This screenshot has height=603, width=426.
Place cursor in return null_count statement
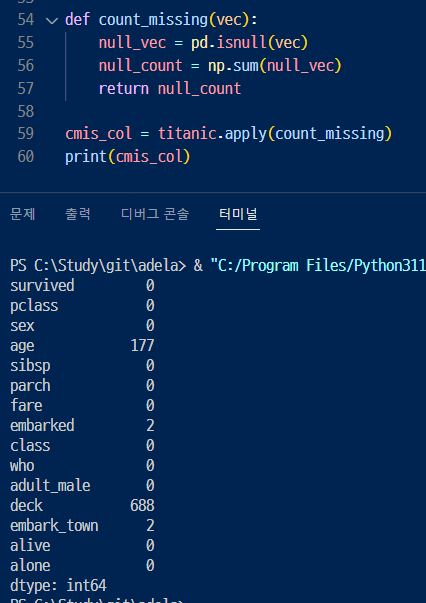170,89
